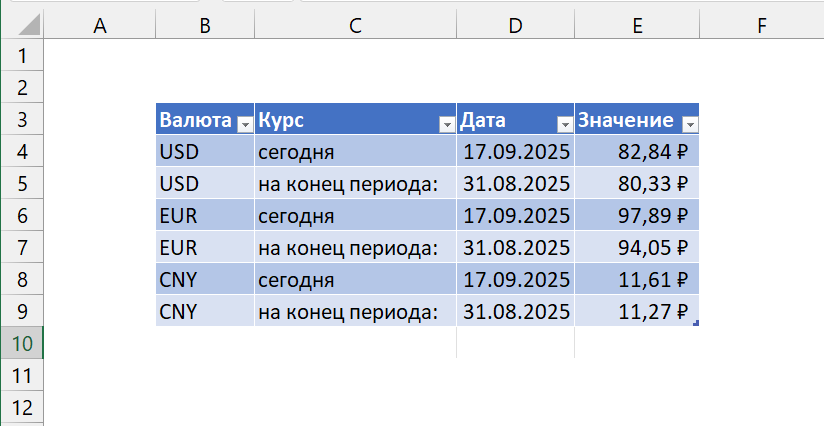
Task: Select date 17.09.2025 in row 4
Action: coord(516,151)
